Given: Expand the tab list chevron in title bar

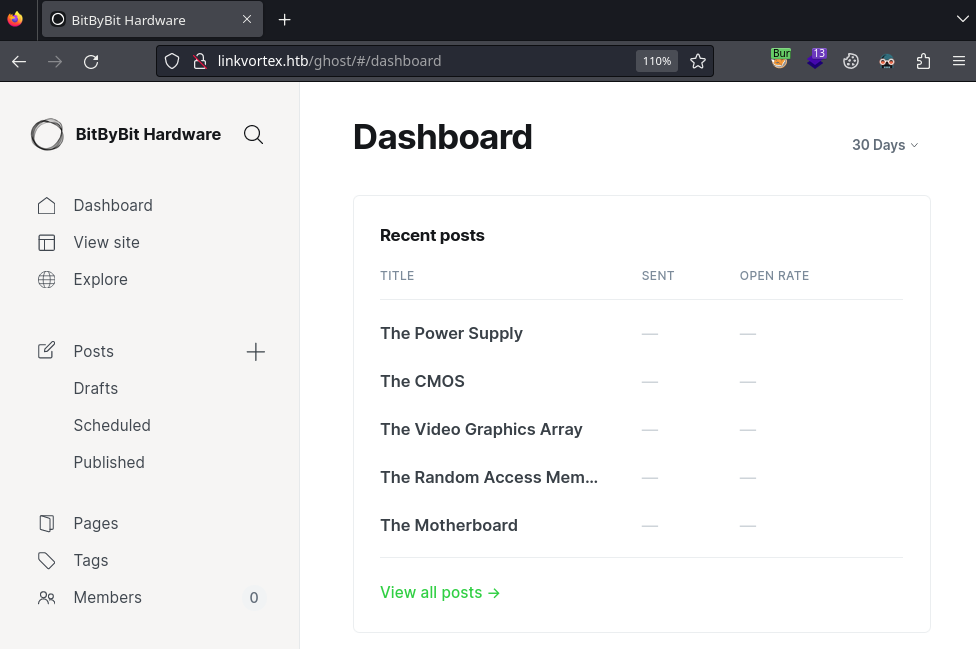Looking at the screenshot, I should [x=962, y=19].
